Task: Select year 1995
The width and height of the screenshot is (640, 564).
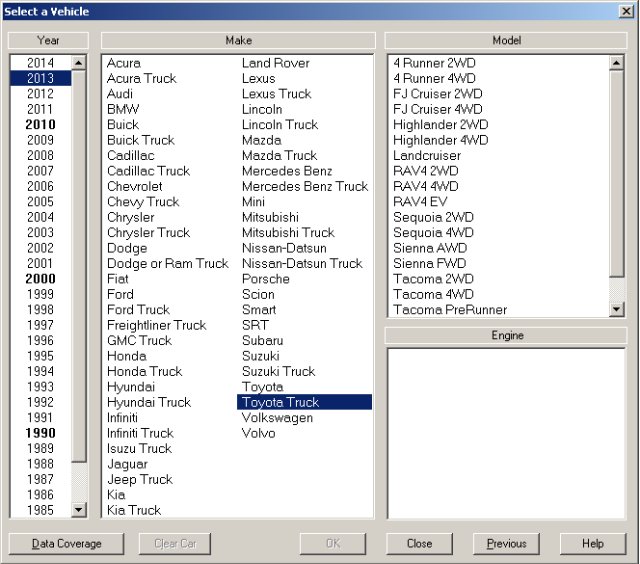Action: pos(40,356)
